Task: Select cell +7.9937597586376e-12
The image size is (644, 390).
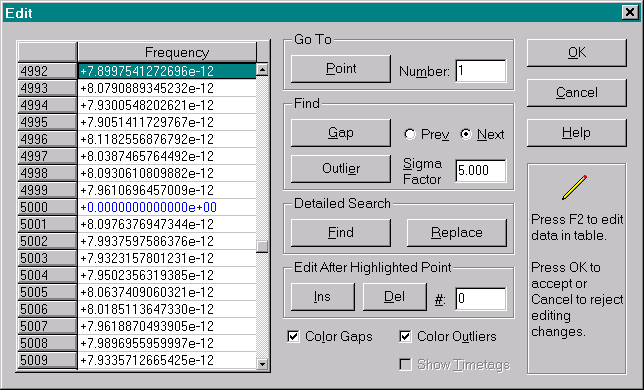Action: point(167,241)
